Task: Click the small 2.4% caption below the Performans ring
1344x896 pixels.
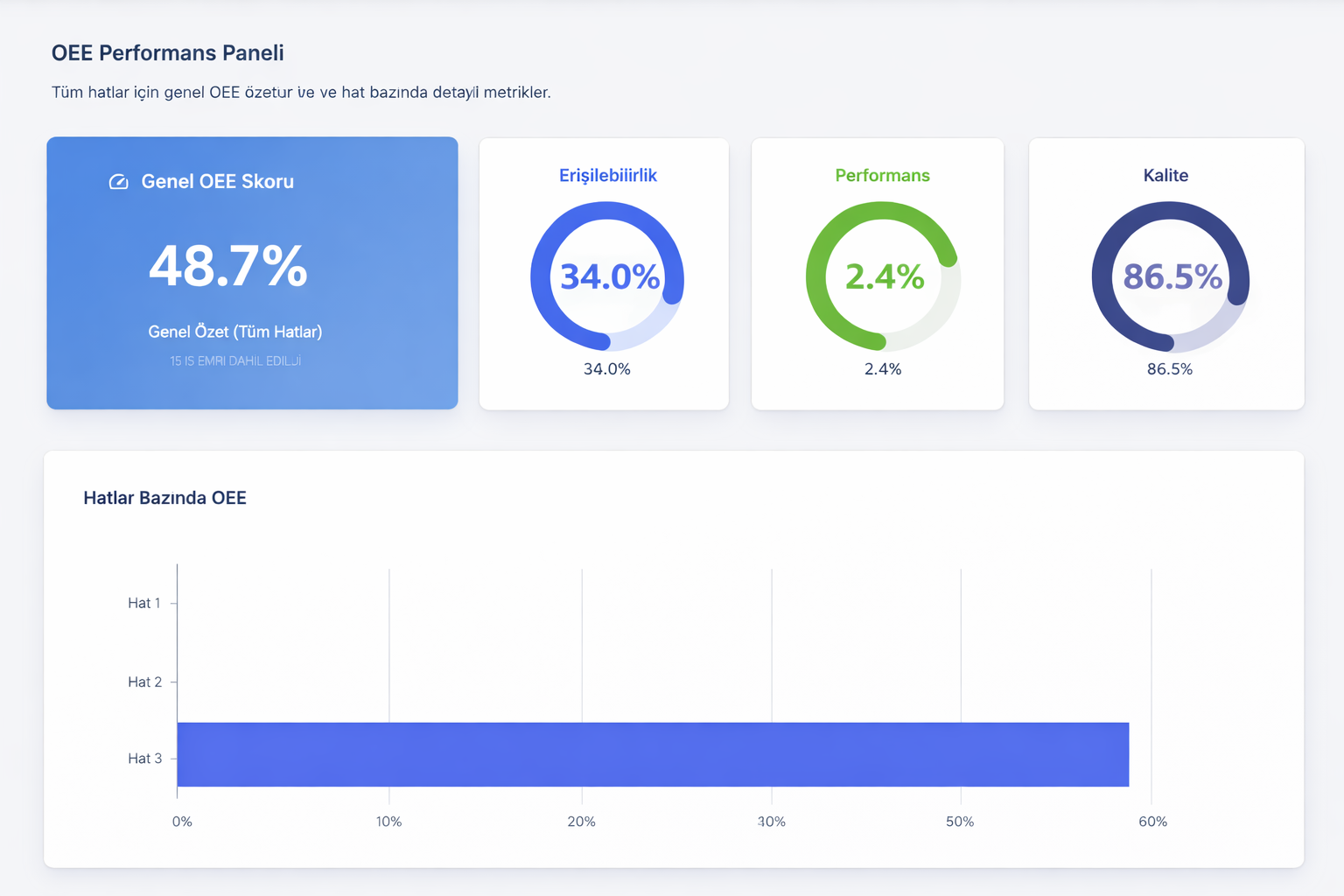Action: 882,369
